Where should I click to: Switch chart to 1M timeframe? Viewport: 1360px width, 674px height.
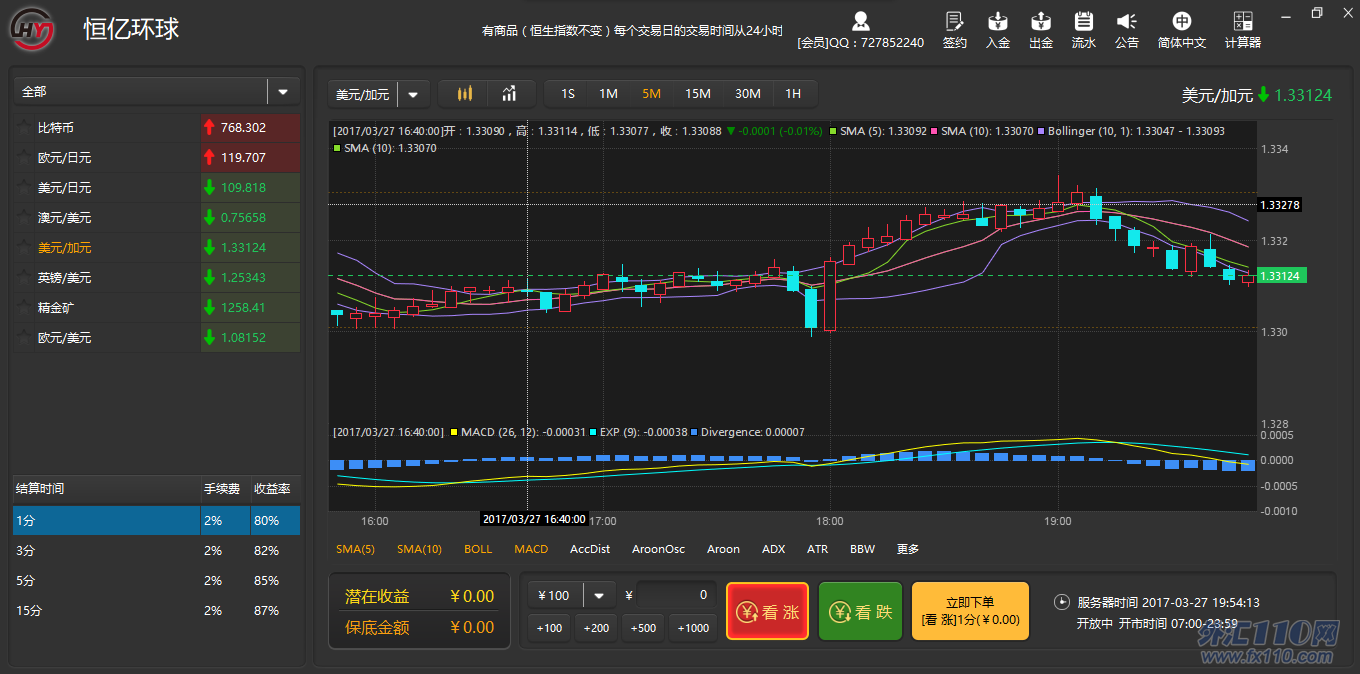[x=608, y=94]
